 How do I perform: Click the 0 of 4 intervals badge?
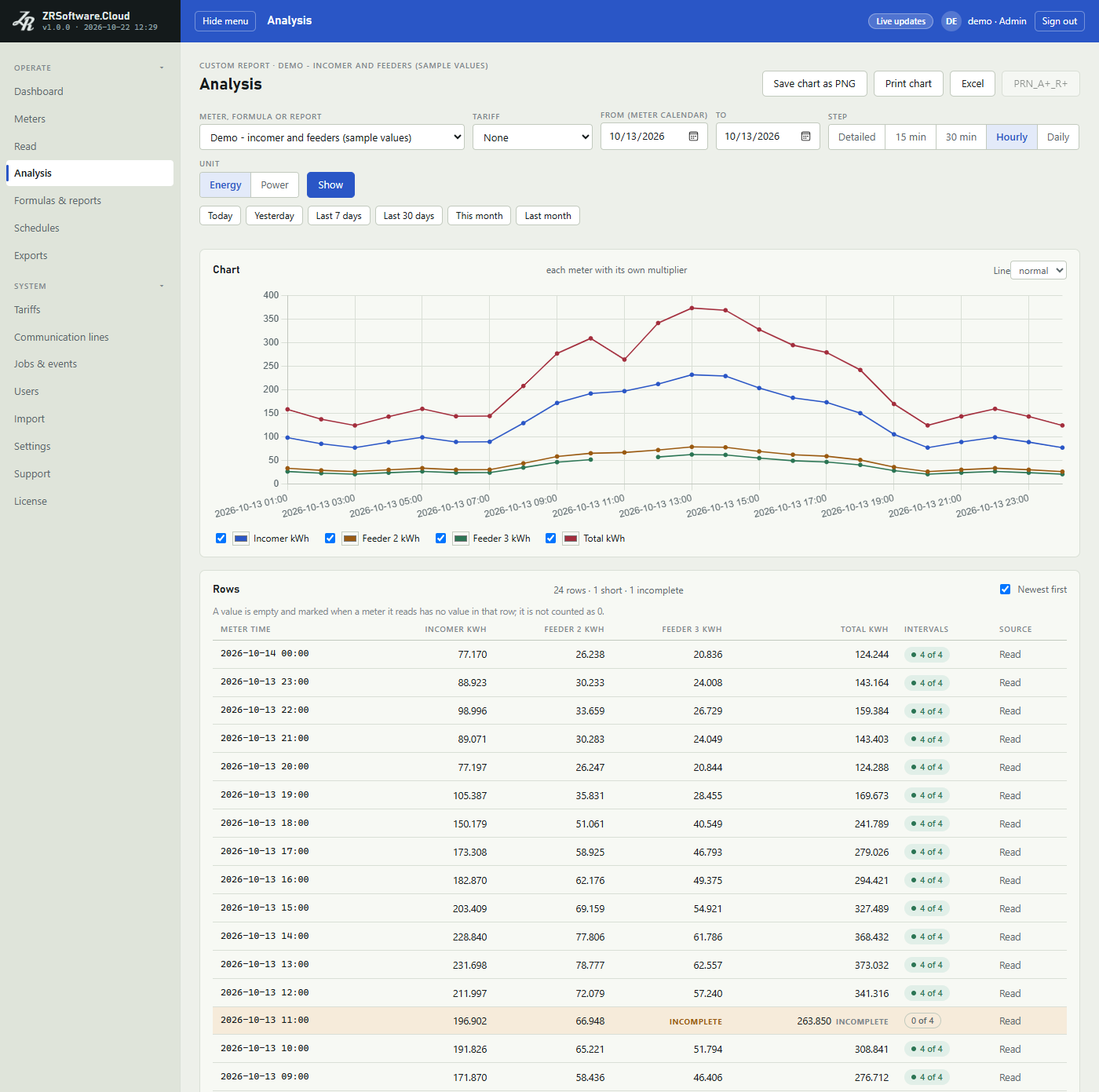922,1021
